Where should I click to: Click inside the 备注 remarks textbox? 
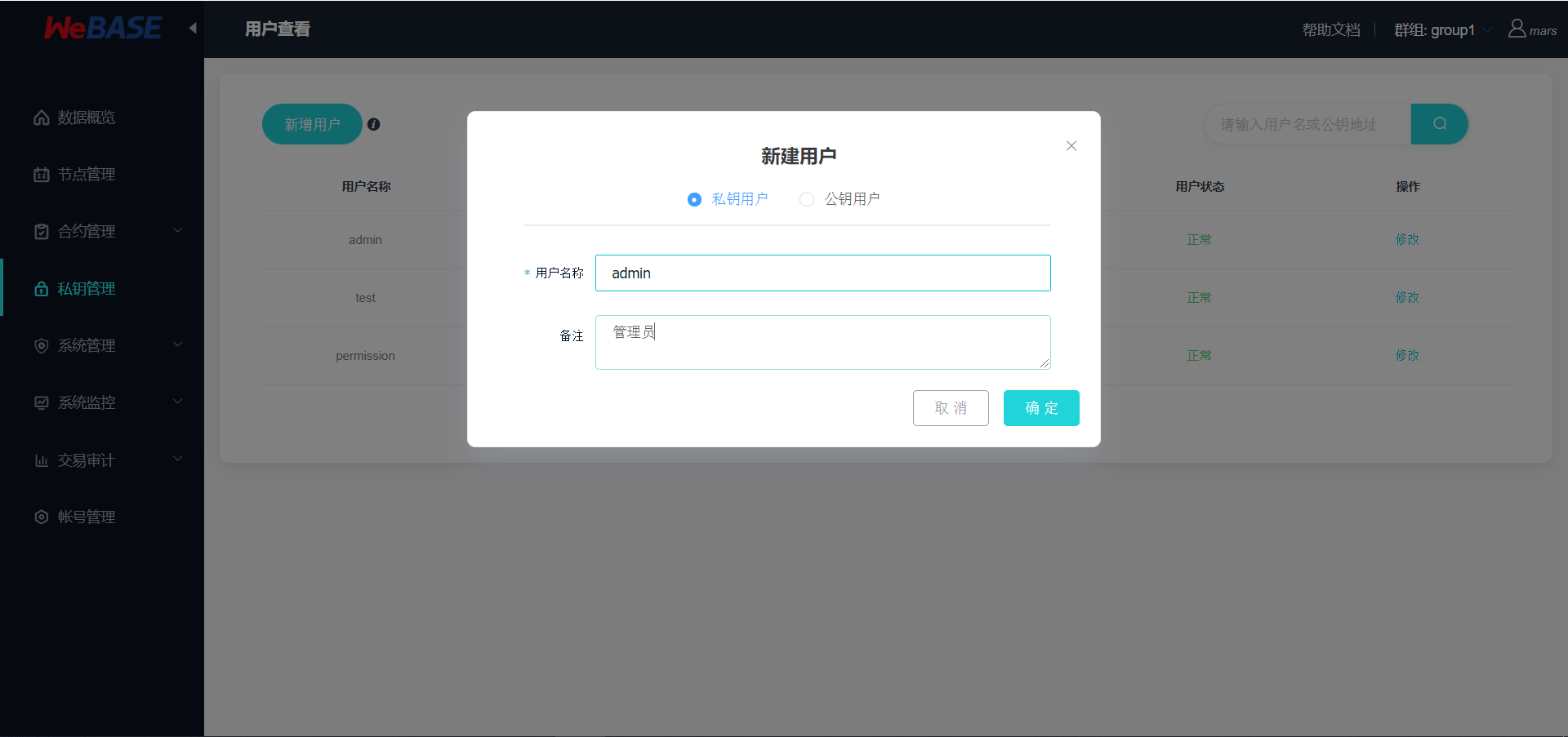pyautogui.click(x=822, y=342)
